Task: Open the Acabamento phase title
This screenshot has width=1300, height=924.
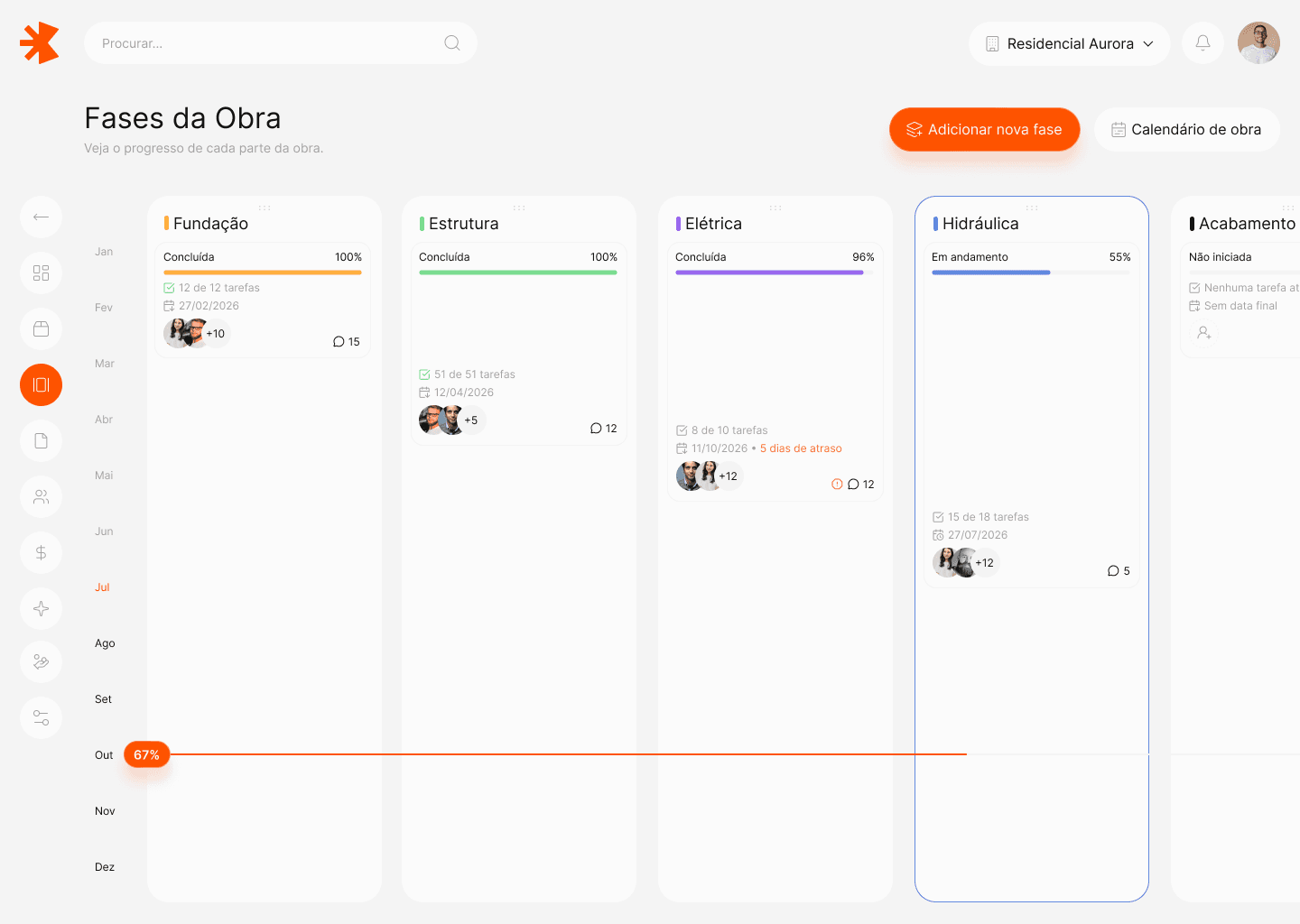Action: click(1247, 224)
